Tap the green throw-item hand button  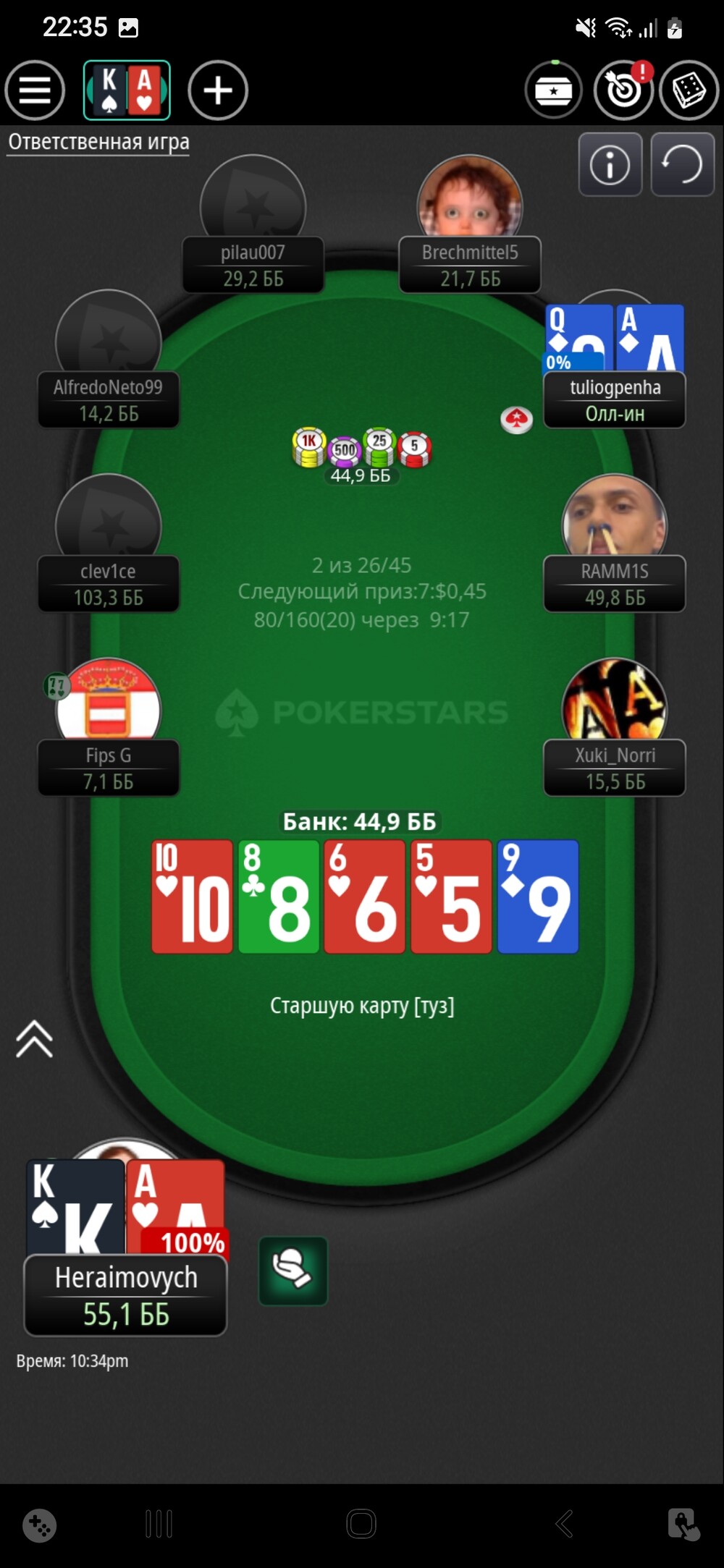coord(293,1271)
